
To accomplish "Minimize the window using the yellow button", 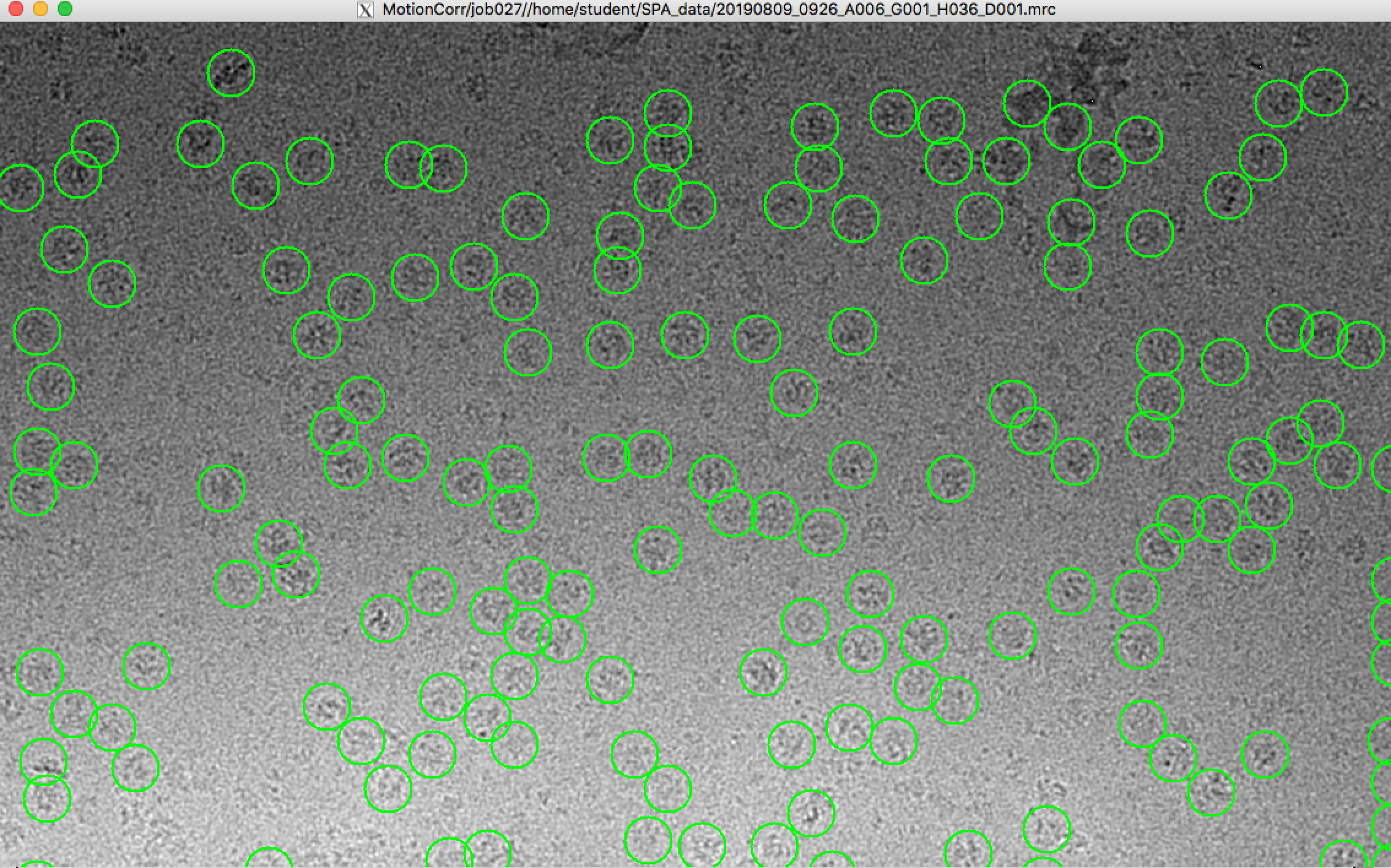I will tap(40, 9).
